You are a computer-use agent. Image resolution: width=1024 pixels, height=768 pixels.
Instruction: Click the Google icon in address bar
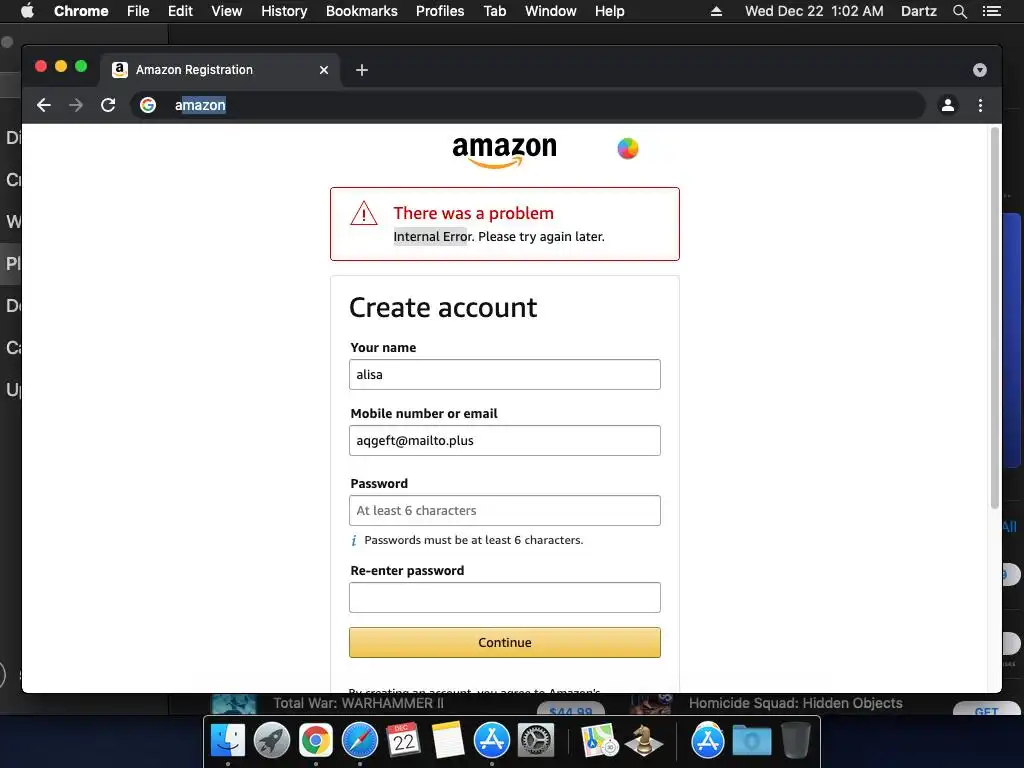(x=148, y=105)
